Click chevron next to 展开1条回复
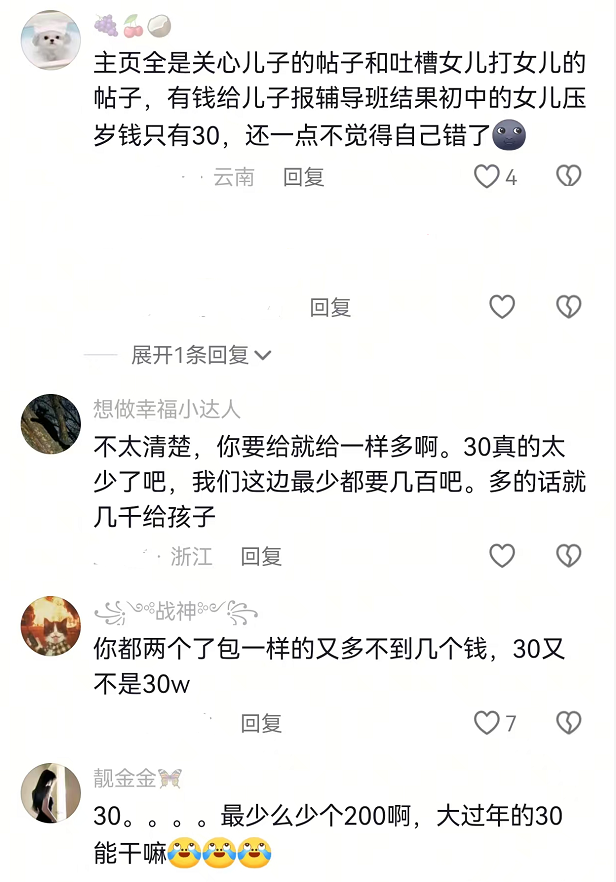 263,356
